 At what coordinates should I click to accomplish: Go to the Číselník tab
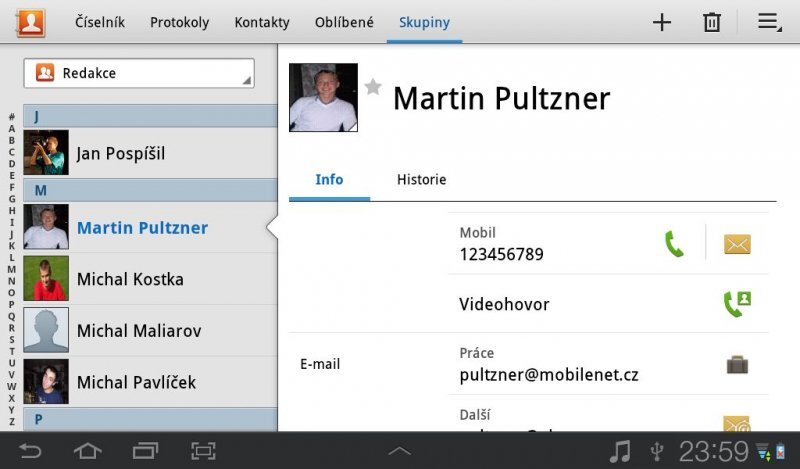100,22
